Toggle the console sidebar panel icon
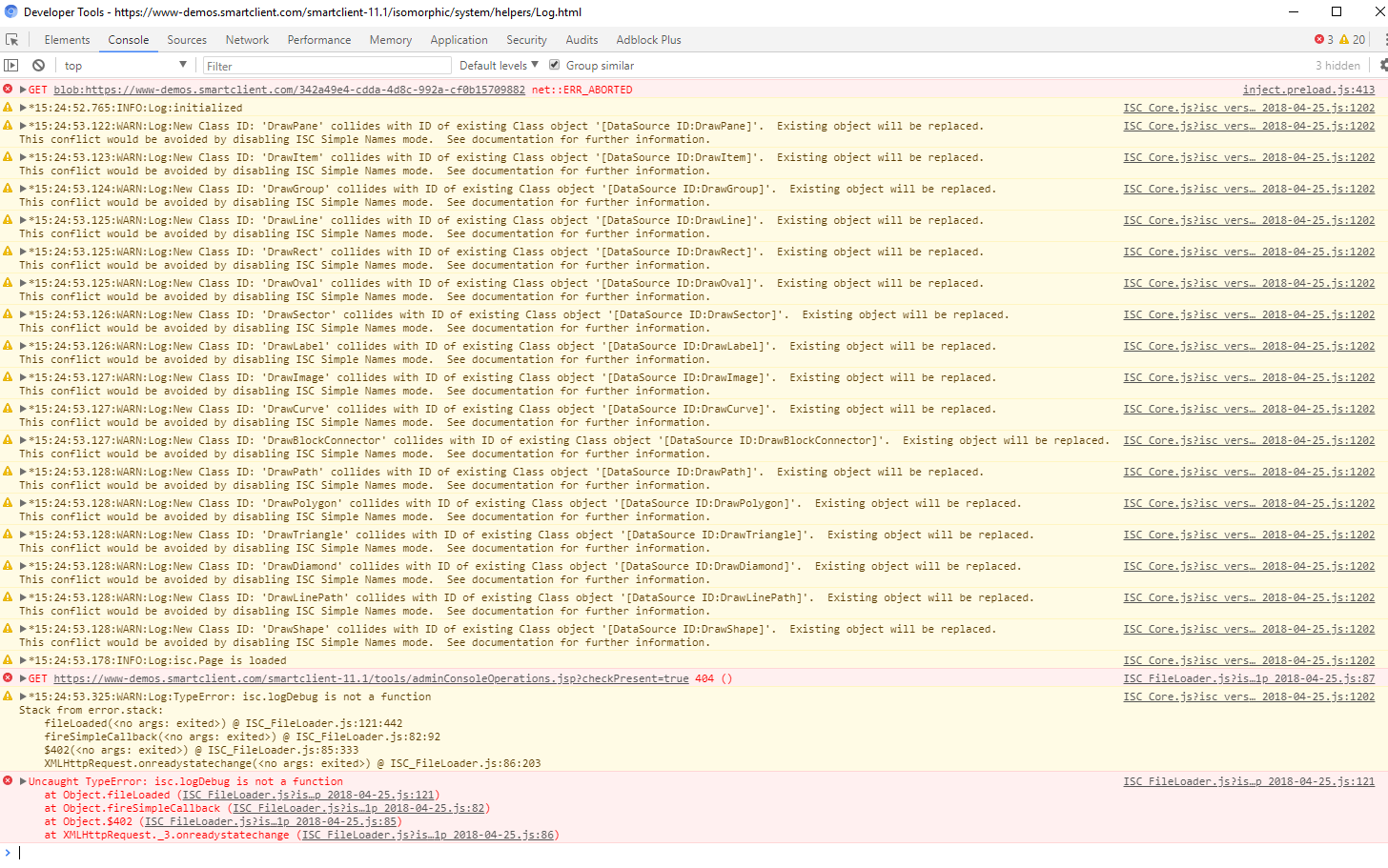Image resolution: width=1388 pixels, height=868 pixels. coord(11,66)
